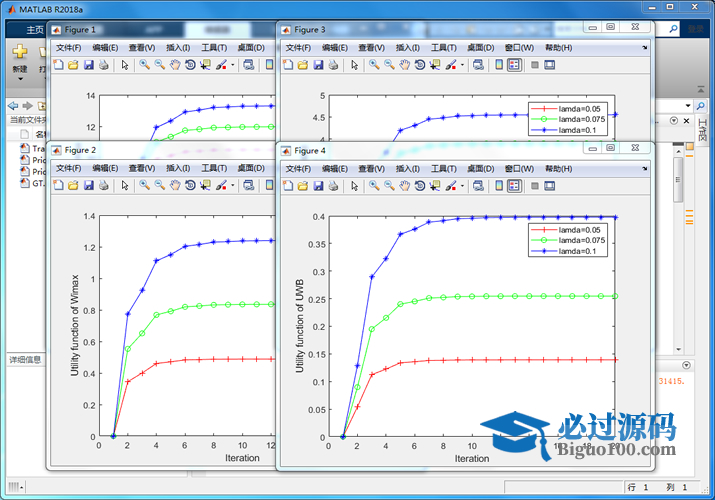
Task: Open brush color dropdown arrow in Figure 2
Action: [233, 186]
